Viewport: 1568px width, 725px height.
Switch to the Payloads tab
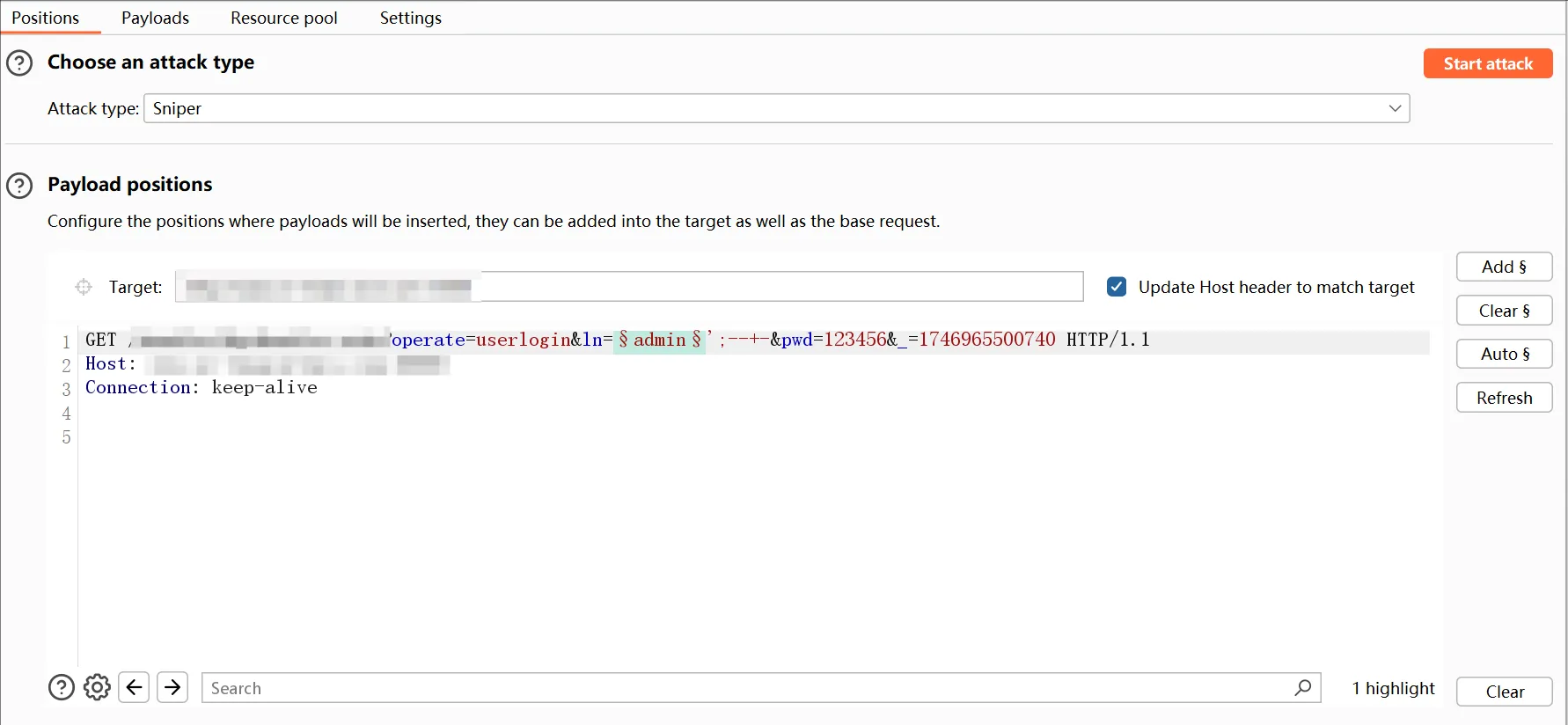coord(156,18)
